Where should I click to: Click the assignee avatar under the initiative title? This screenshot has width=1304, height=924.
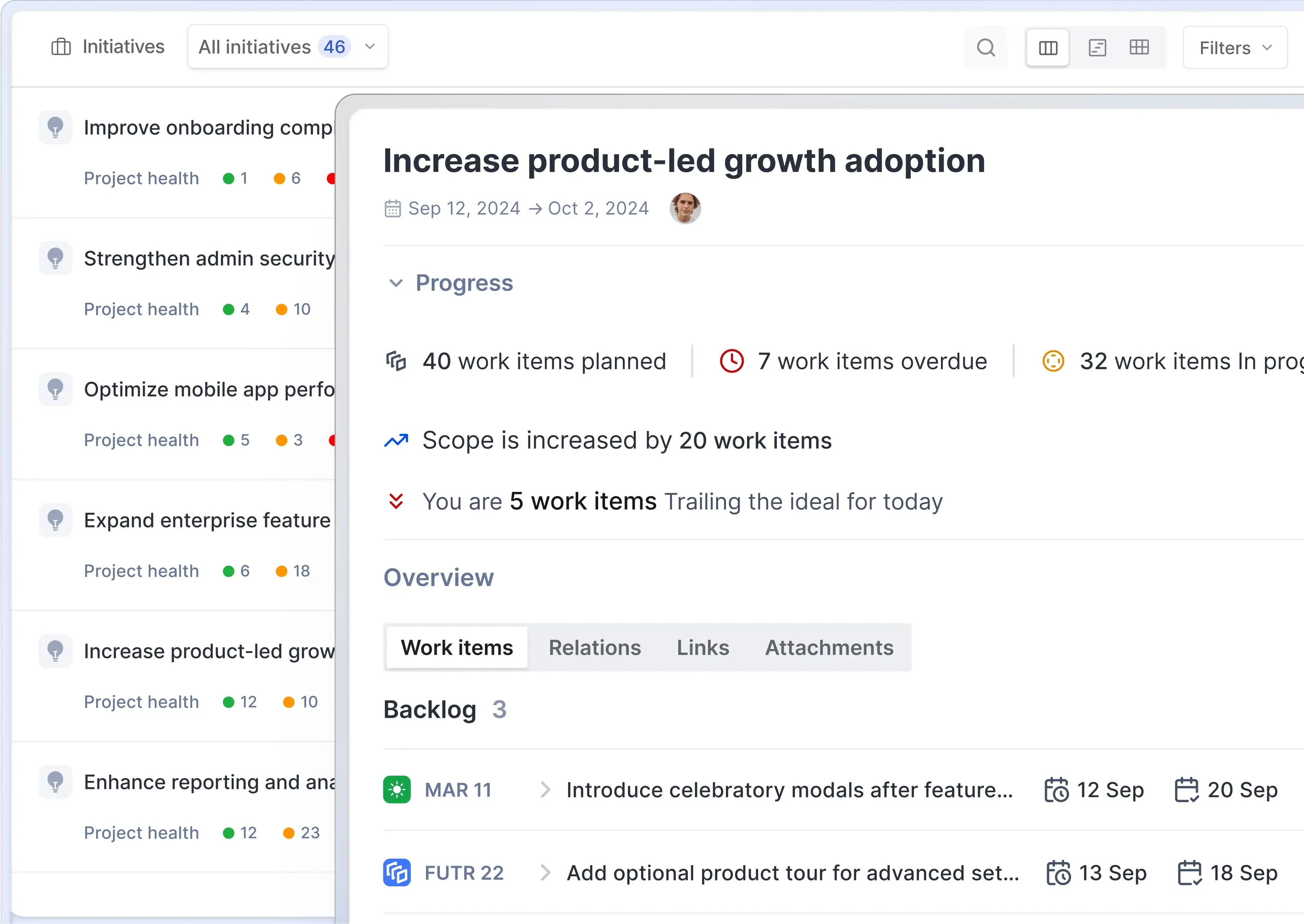685,208
